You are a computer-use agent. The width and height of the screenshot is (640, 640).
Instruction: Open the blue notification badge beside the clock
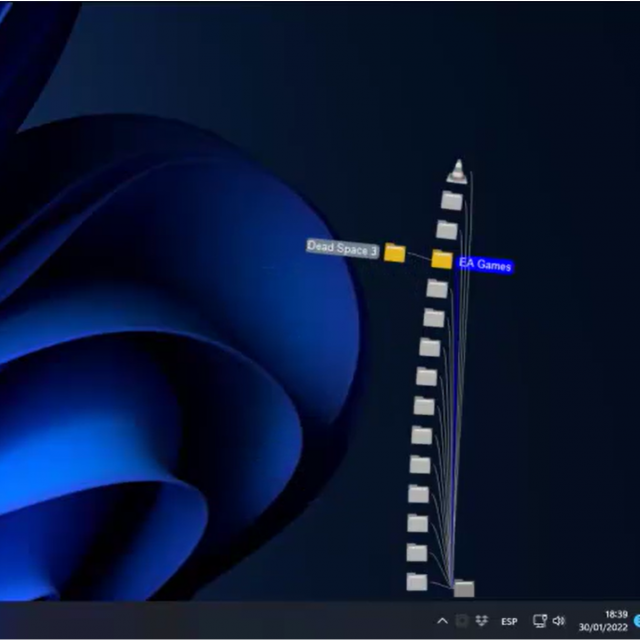[636, 621]
